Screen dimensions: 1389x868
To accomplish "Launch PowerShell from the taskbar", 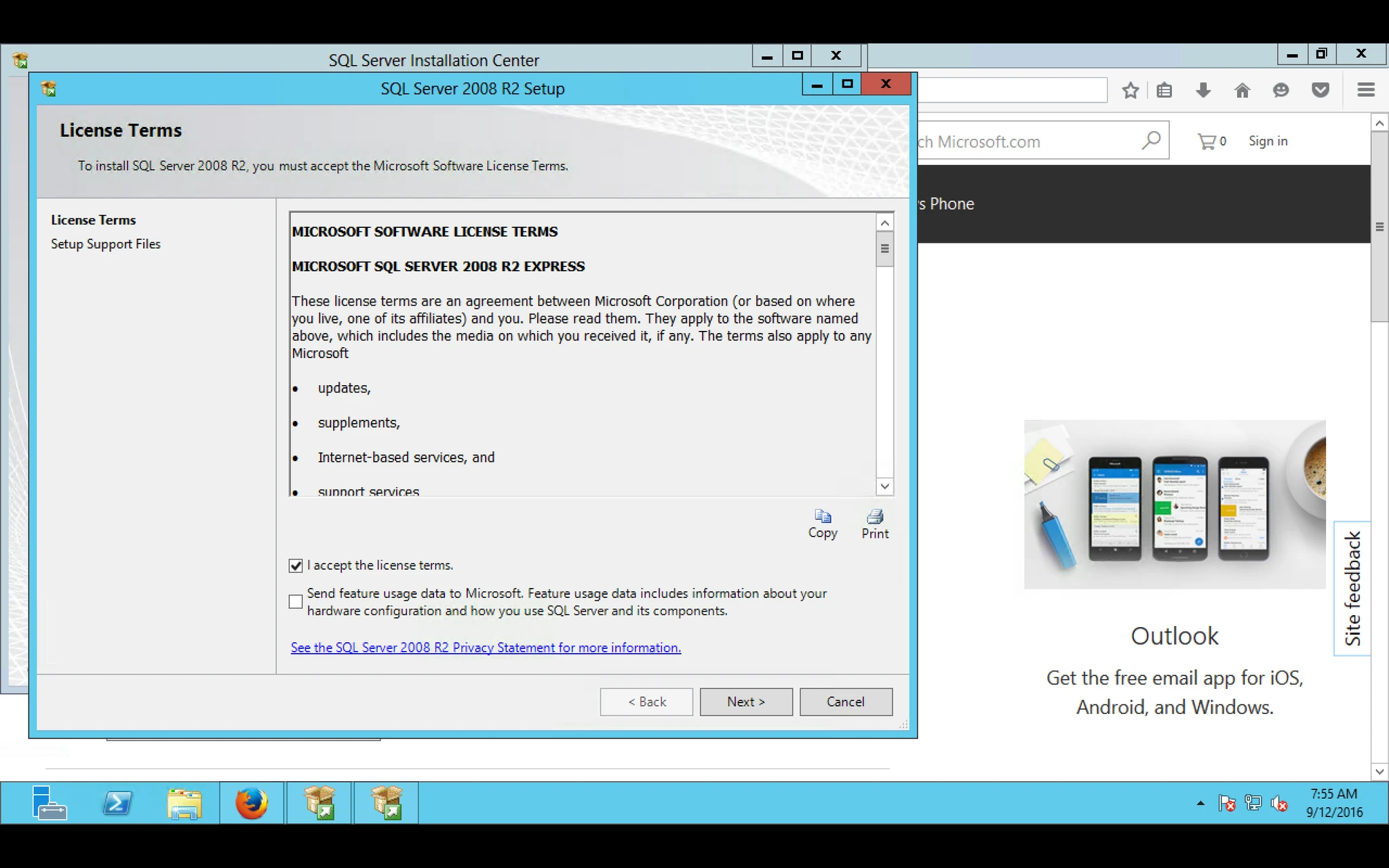I will [117, 804].
